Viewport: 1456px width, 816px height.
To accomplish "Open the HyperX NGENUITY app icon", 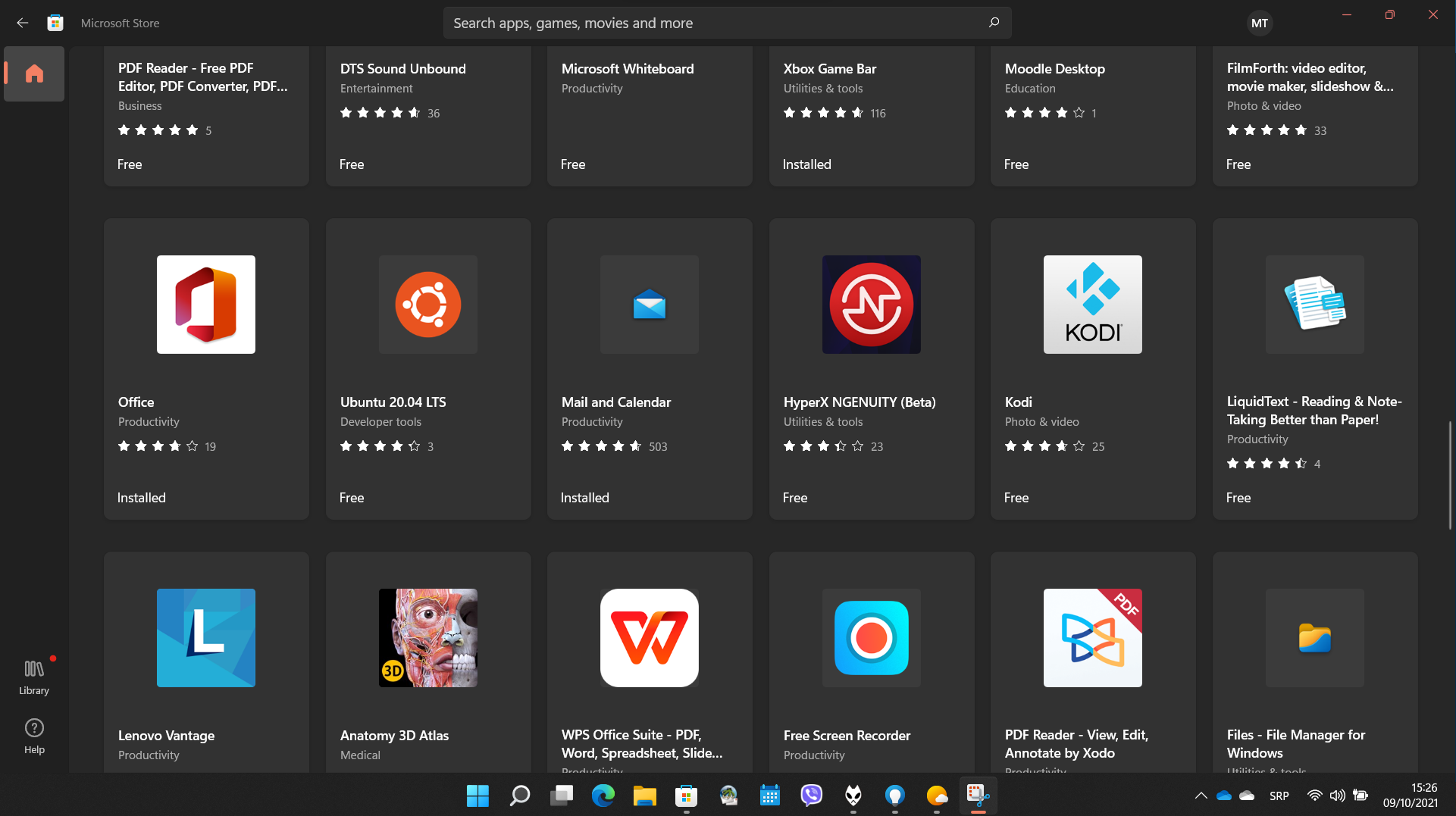I will point(872,305).
